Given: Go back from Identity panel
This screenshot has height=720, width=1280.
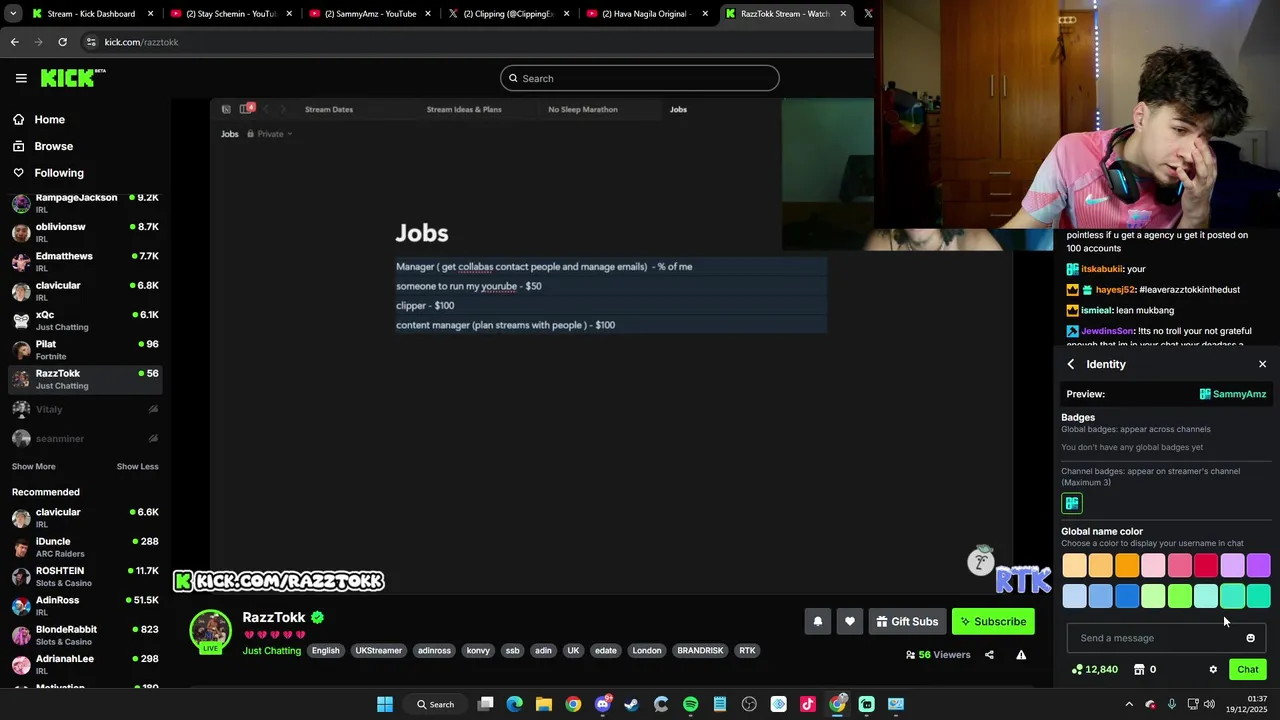Looking at the screenshot, I should (1071, 364).
